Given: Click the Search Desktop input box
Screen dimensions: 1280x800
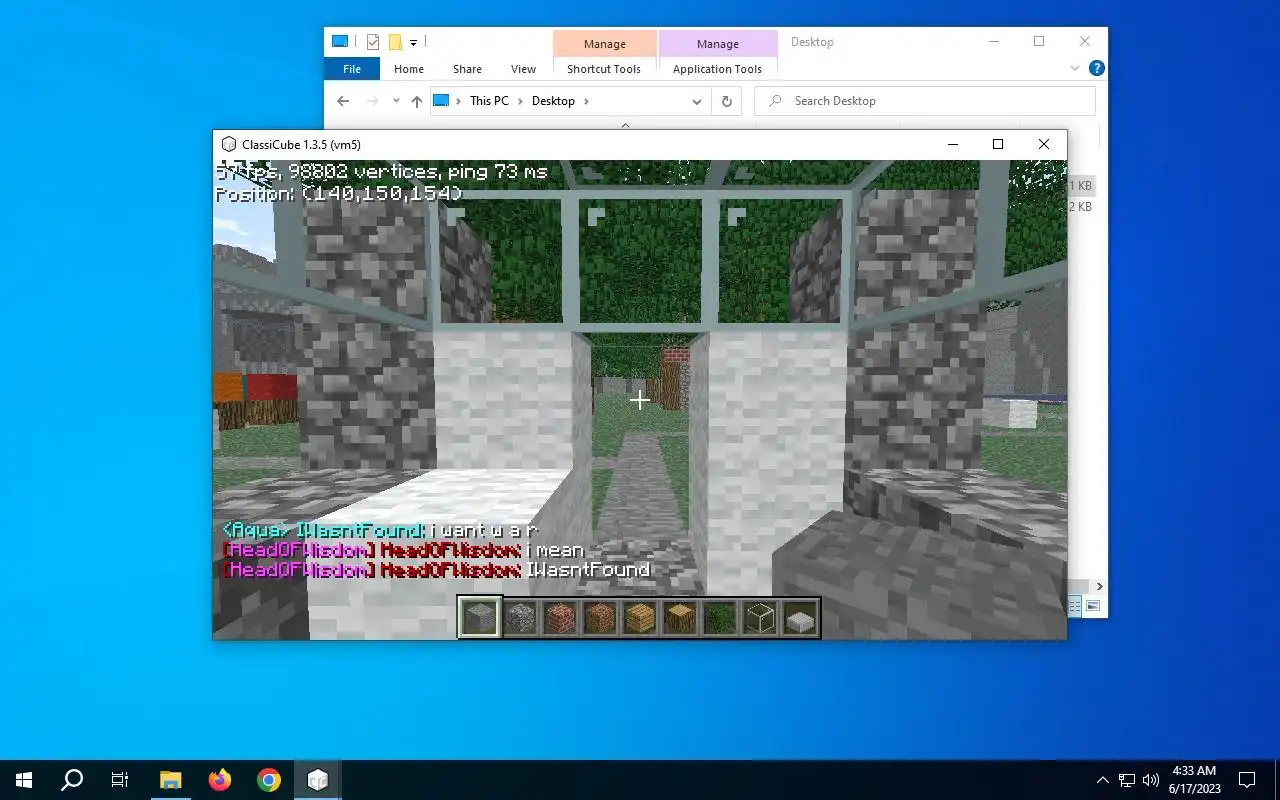Looking at the screenshot, I should click(925, 101).
